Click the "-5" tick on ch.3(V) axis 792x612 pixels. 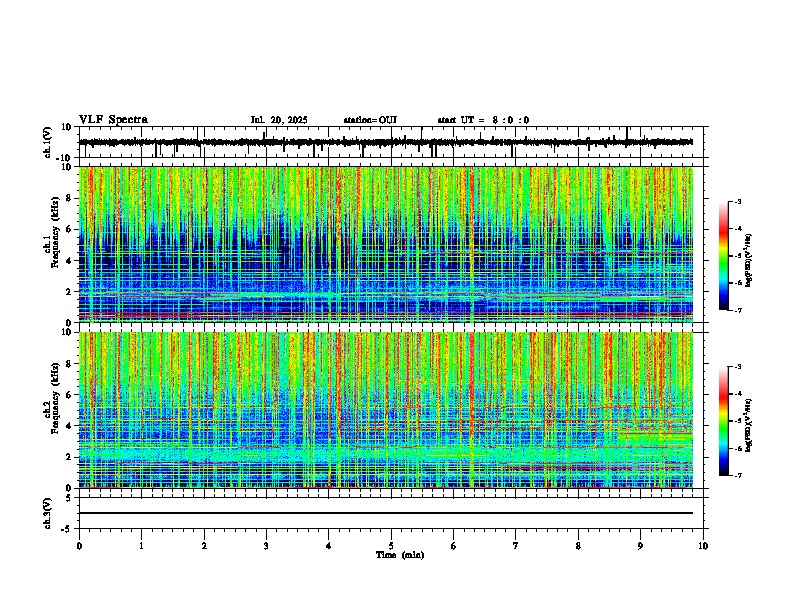tap(67, 529)
